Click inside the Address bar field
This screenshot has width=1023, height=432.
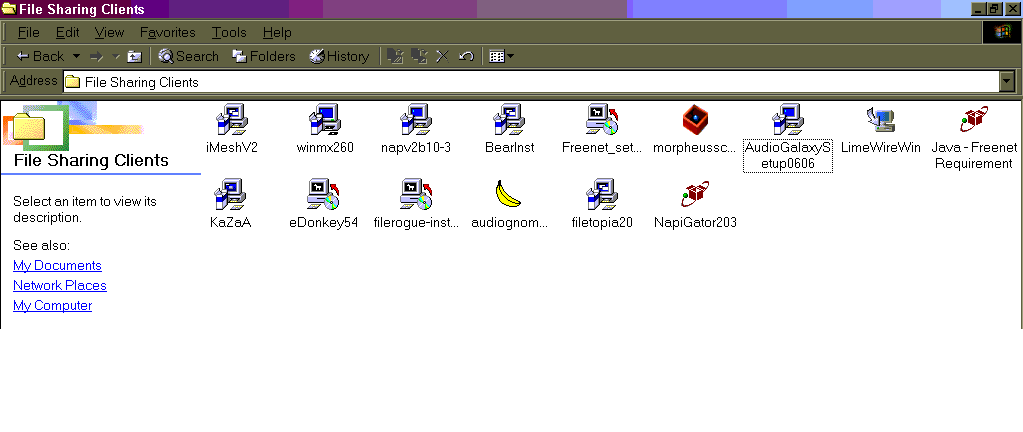(531, 82)
